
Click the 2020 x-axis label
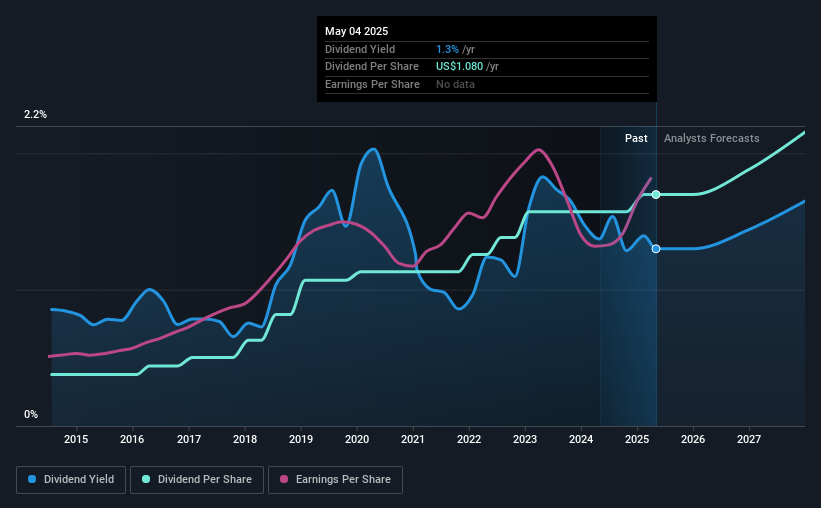pyautogui.click(x=357, y=439)
